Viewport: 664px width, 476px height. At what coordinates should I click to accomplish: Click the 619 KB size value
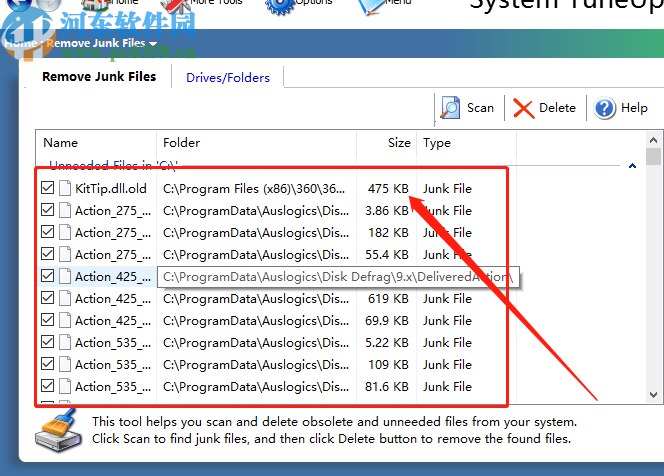pyautogui.click(x=388, y=299)
